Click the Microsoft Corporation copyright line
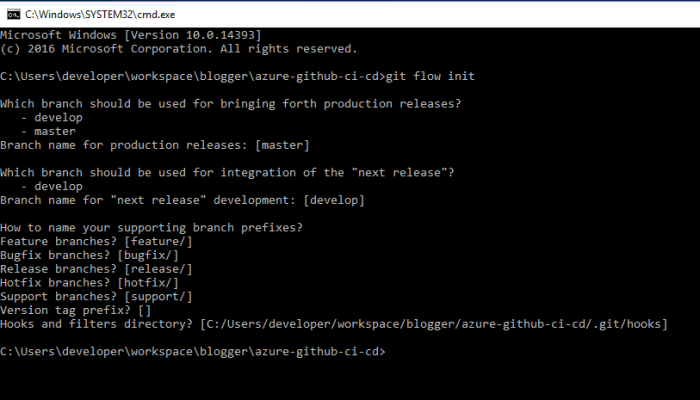Image resolution: width=700 pixels, height=400 pixels. pyautogui.click(x=178, y=48)
